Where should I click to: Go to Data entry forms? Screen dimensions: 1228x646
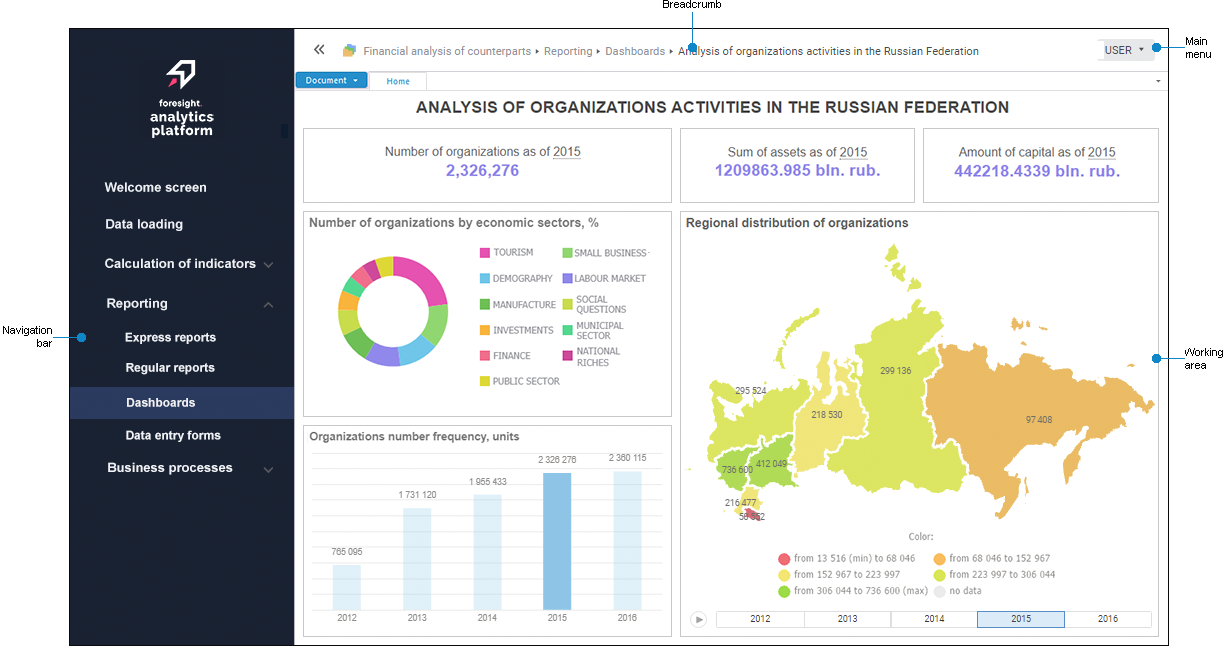pyautogui.click(x=173, y=435)
